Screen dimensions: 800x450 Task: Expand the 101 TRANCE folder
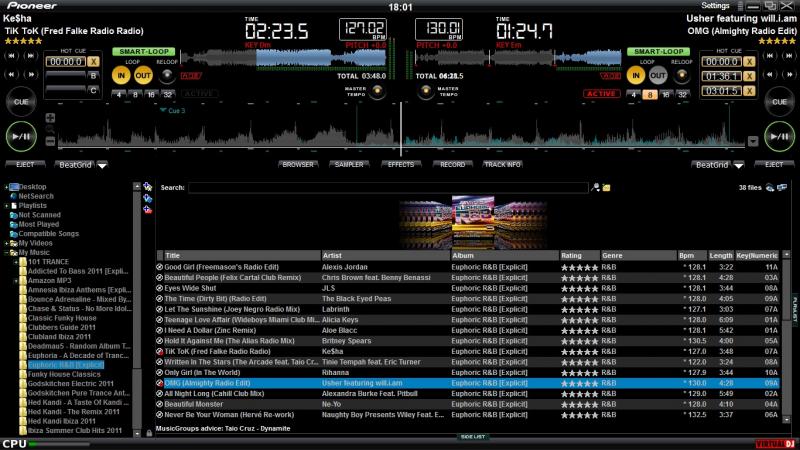tap(16, 262)
